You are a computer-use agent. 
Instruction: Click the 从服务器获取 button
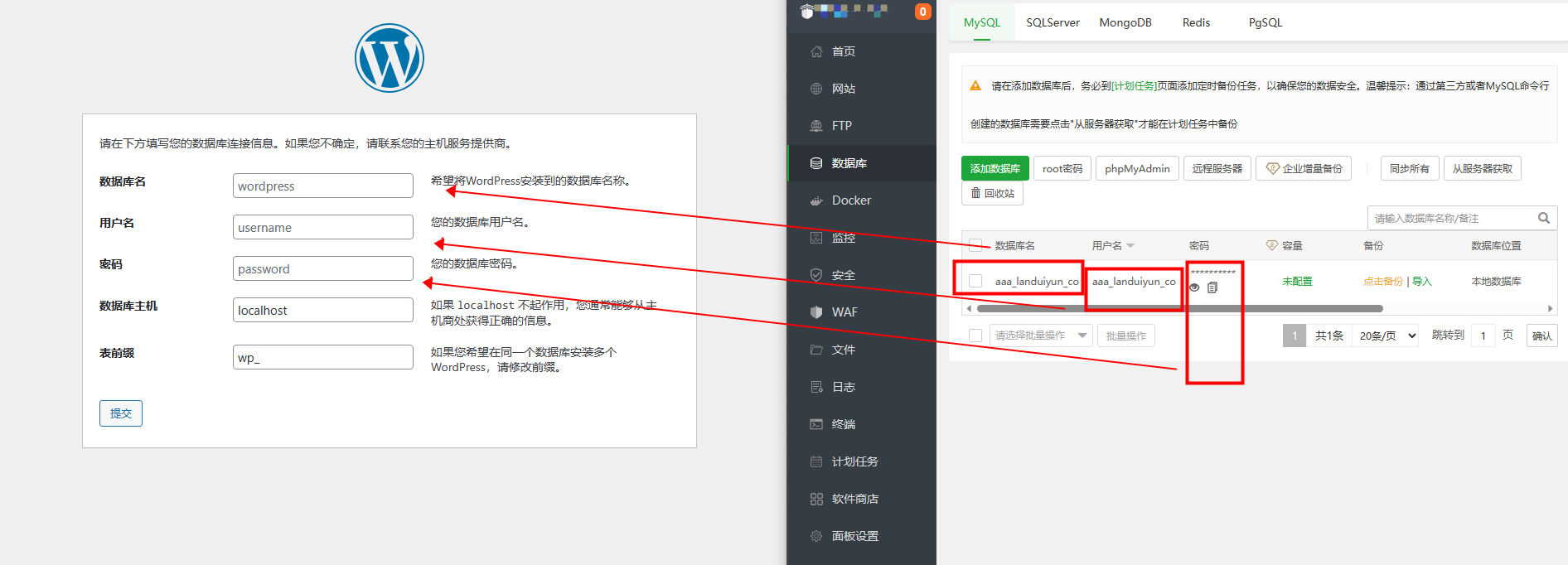click(1483, 168)
